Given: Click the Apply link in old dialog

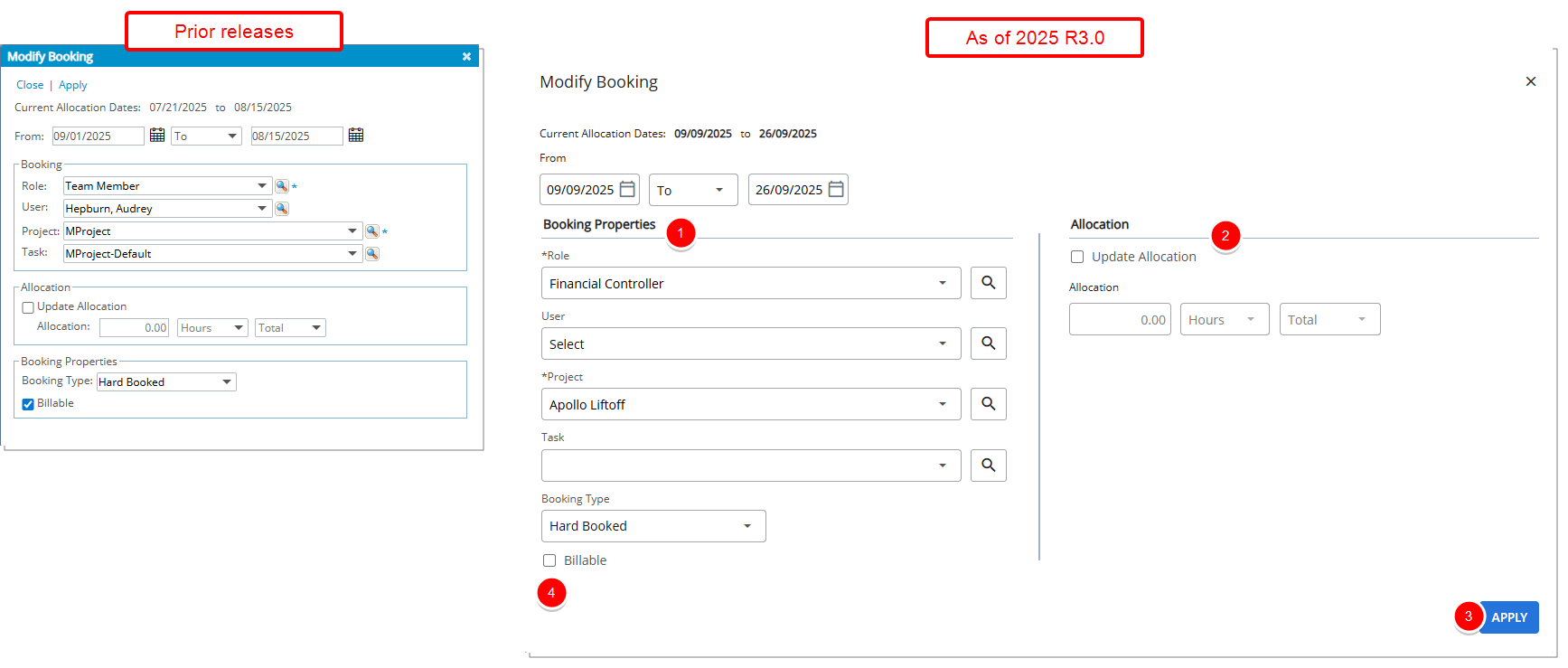Looking at the screenshot, I should [x=73, y=85].
